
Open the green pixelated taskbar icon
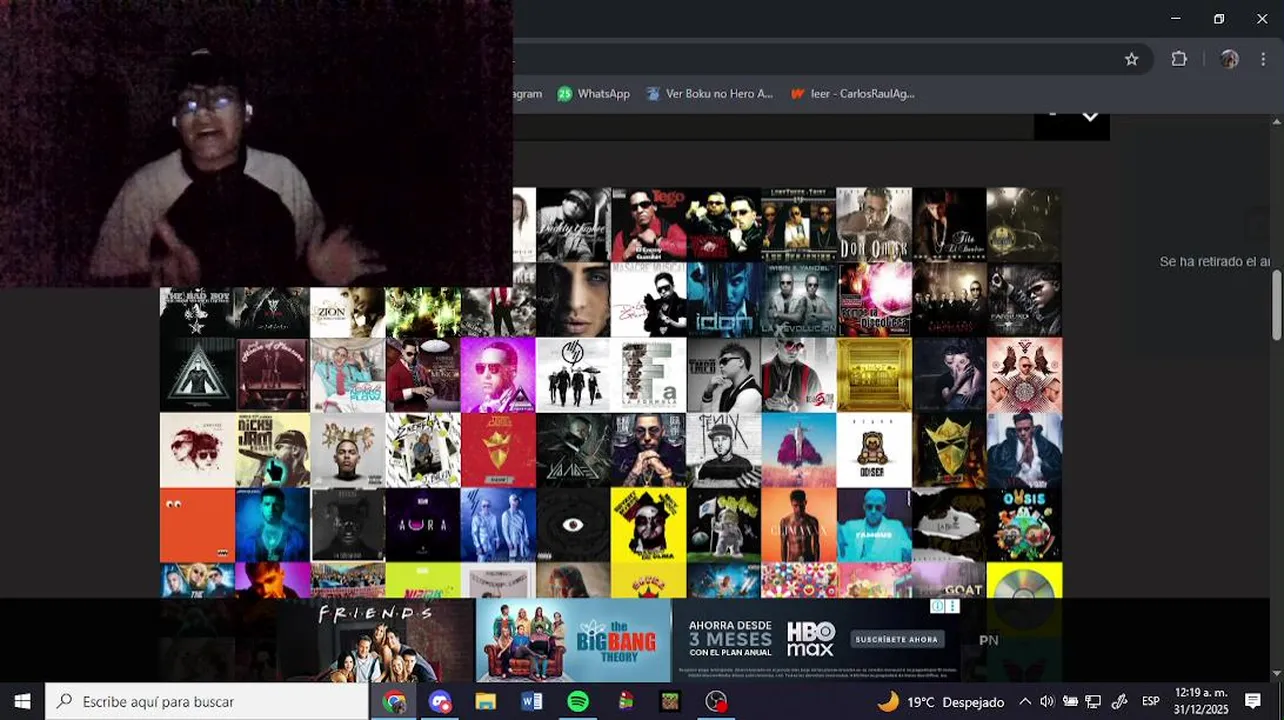(x=670, y=702)
